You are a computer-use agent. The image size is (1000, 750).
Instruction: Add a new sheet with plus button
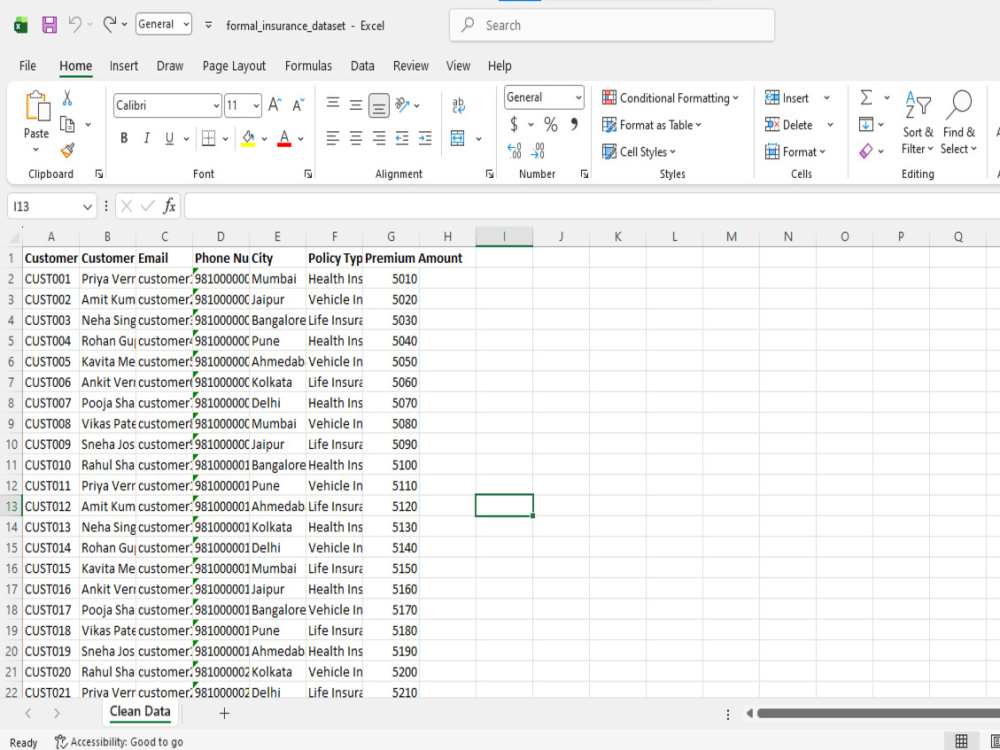[224, 714]
